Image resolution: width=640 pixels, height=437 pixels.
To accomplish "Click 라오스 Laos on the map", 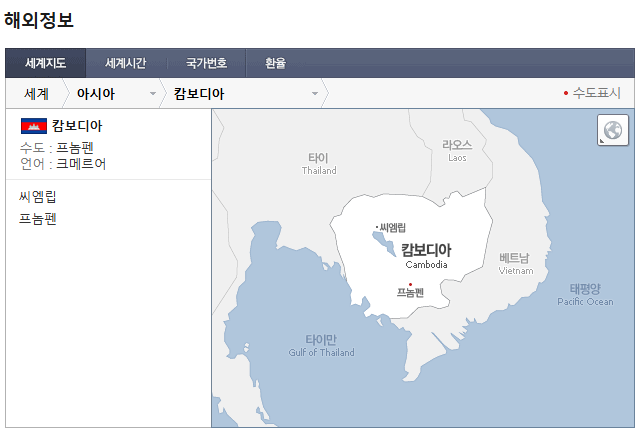I will click(457, 150).
